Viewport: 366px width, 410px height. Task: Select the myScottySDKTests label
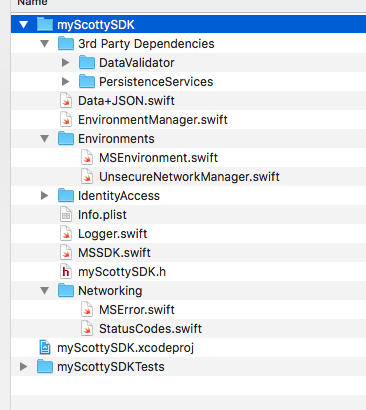tap(111, 367)
